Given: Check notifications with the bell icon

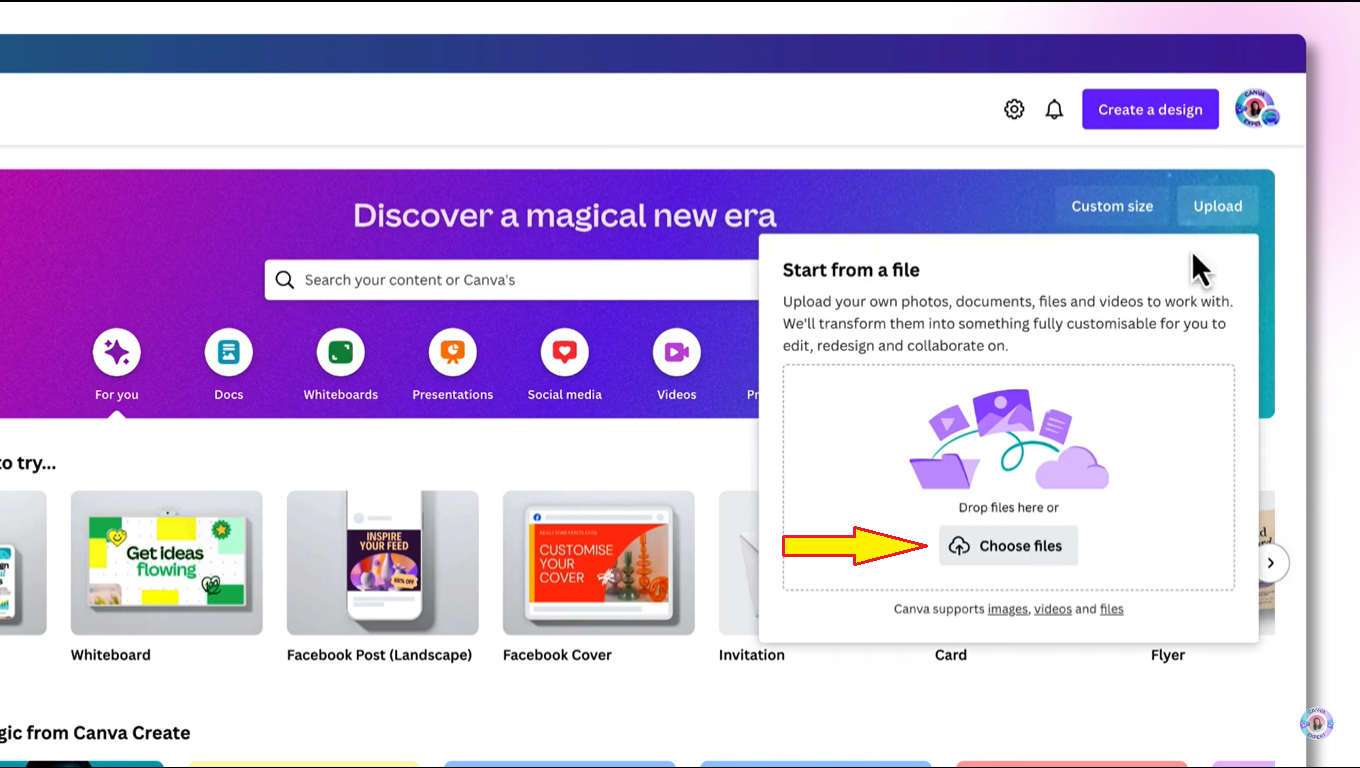Looking at the screenshot, I should (x=1054, y=109).
